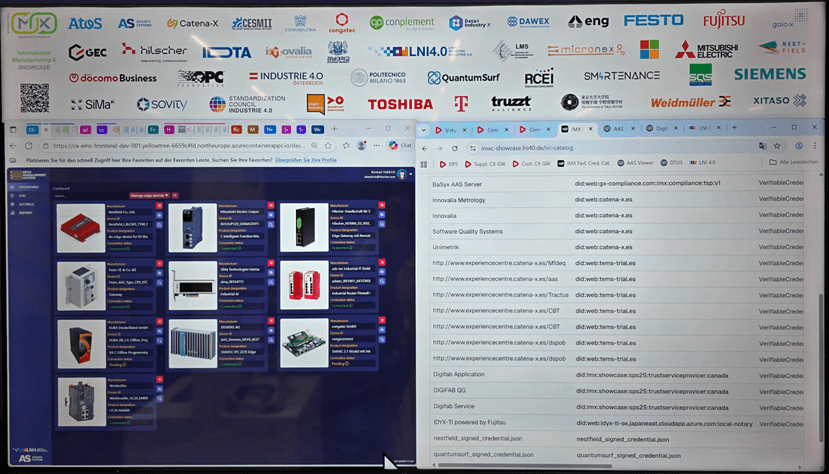Click 'Digifab Application' catalog row

pyautogui.click(x=617, y=375)
